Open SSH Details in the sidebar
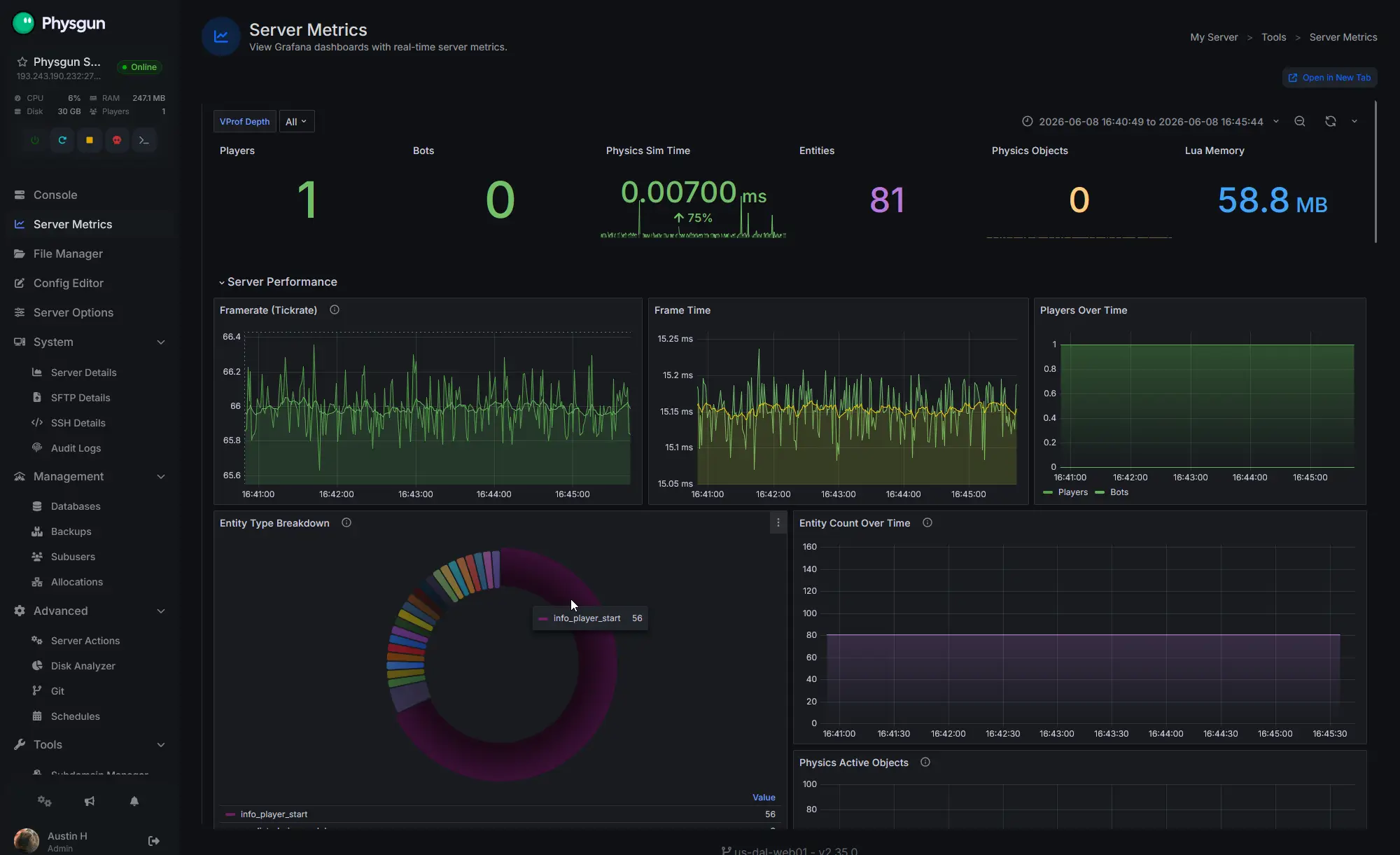This screenshot has width=1400, height=855. [78, 422]
